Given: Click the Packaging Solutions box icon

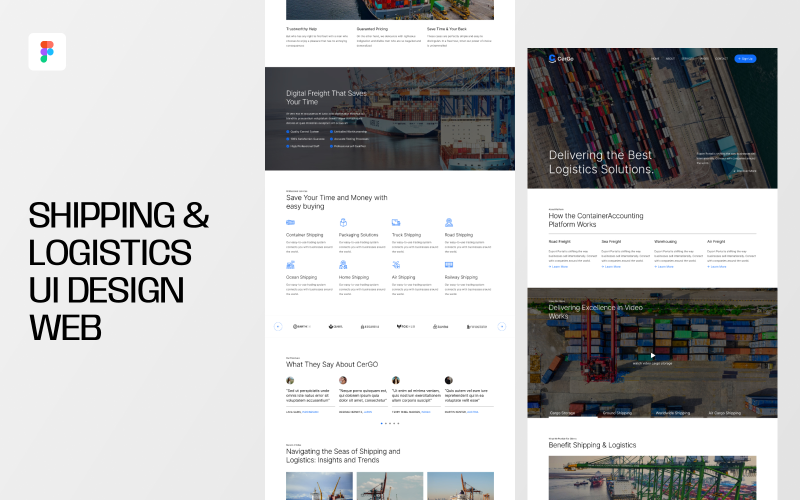Looking at the screenshot, I should point(344,222).
